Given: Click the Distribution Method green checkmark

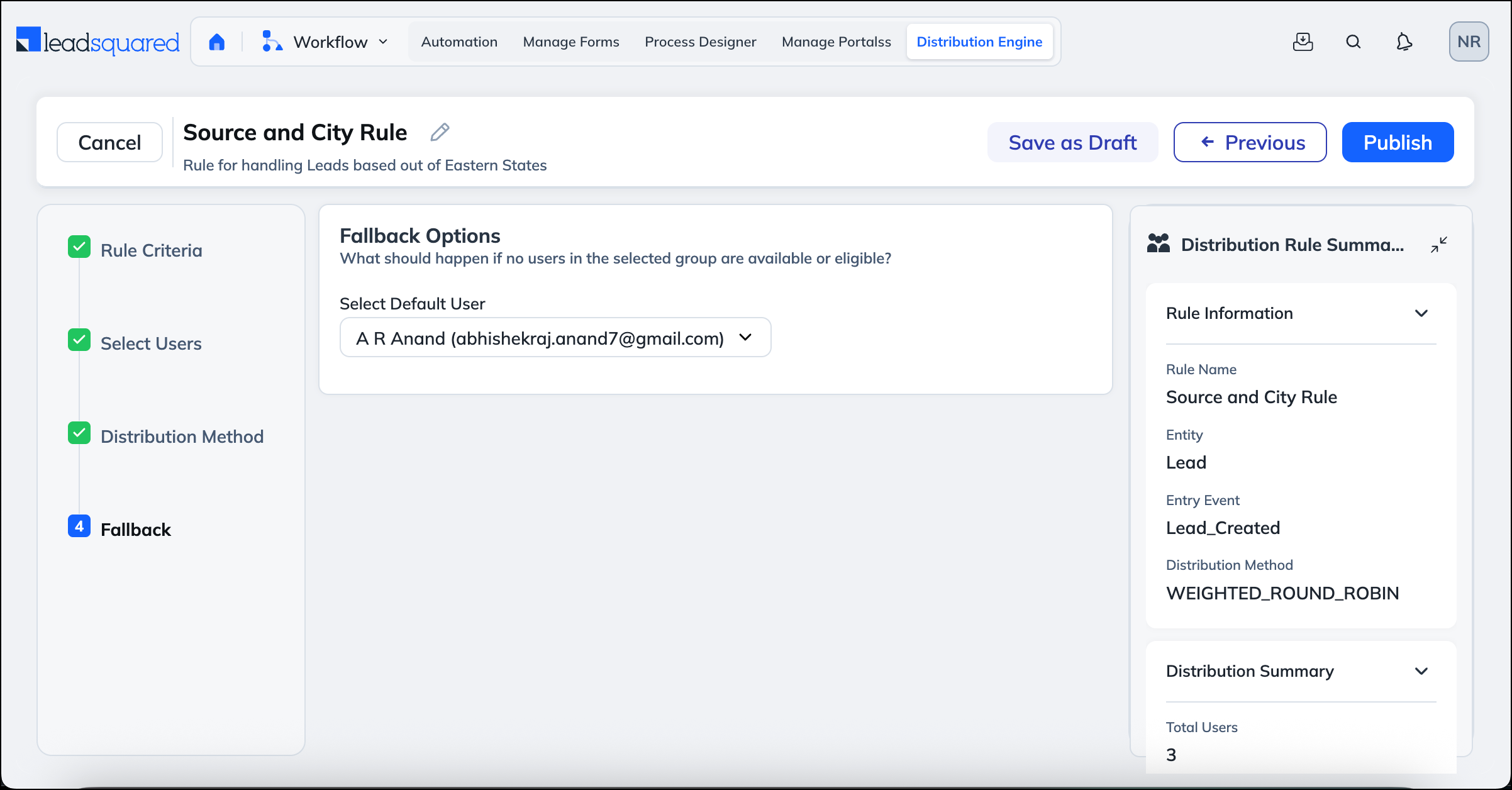Looking at the screenshot, I should [79, 433].
